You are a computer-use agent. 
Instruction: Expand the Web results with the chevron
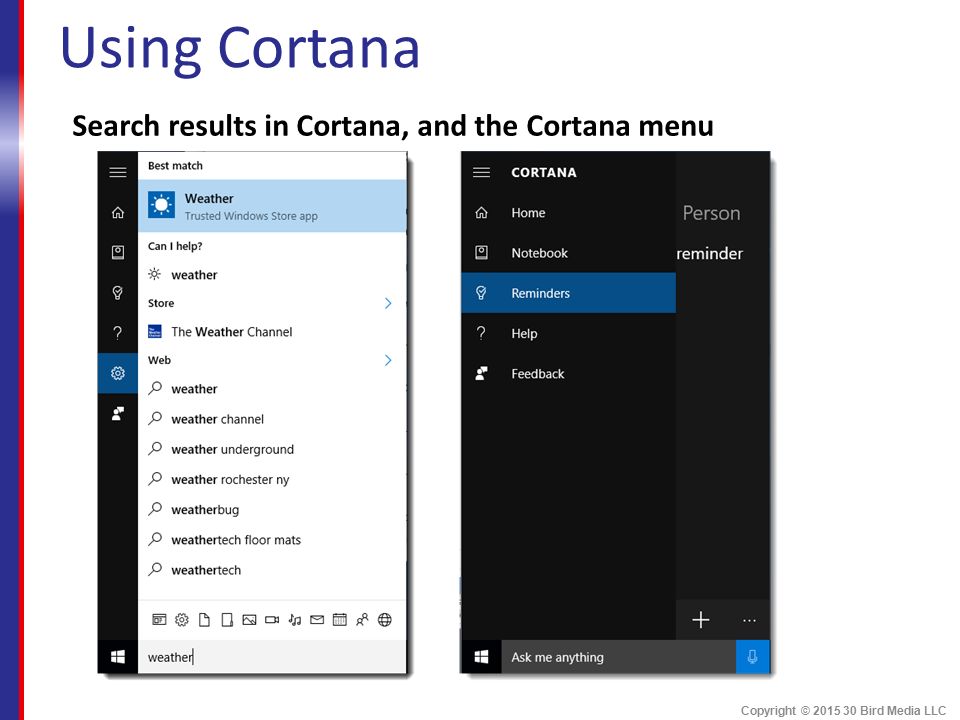[x=388, y=360]
